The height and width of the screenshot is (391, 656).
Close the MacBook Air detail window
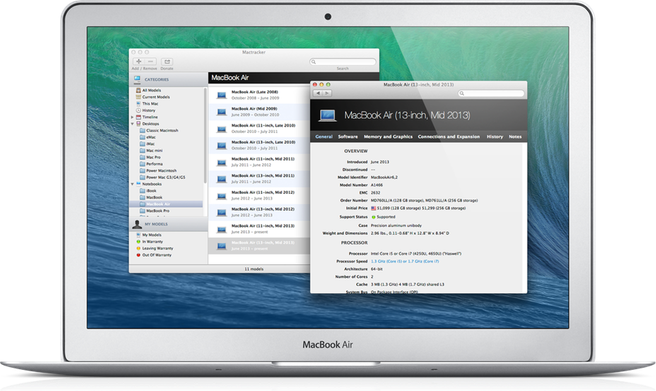click(315, 84)
